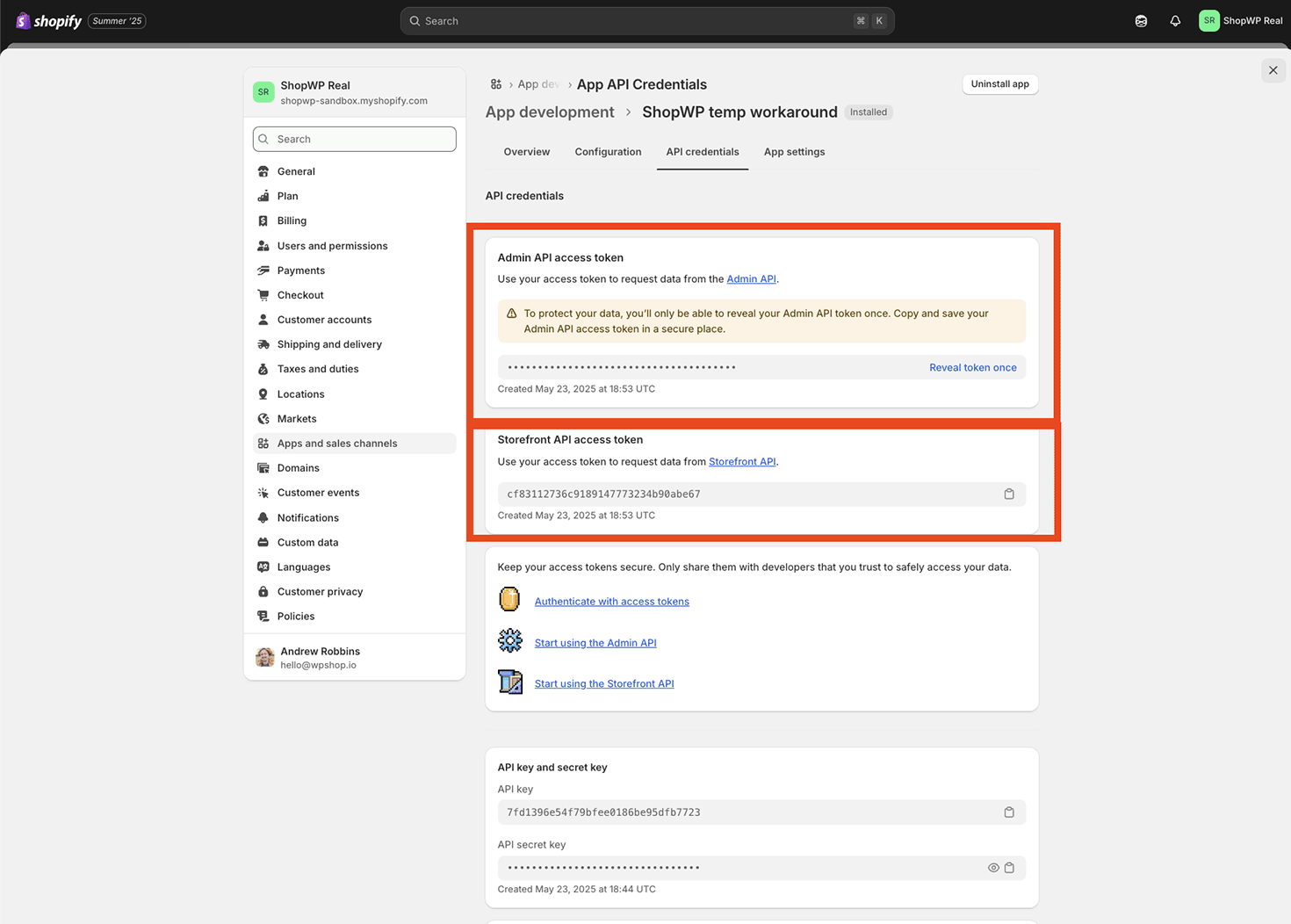Viewport: 1291px width, 924px height.
Task: Open the Admin API link
Action: (751, 279)
